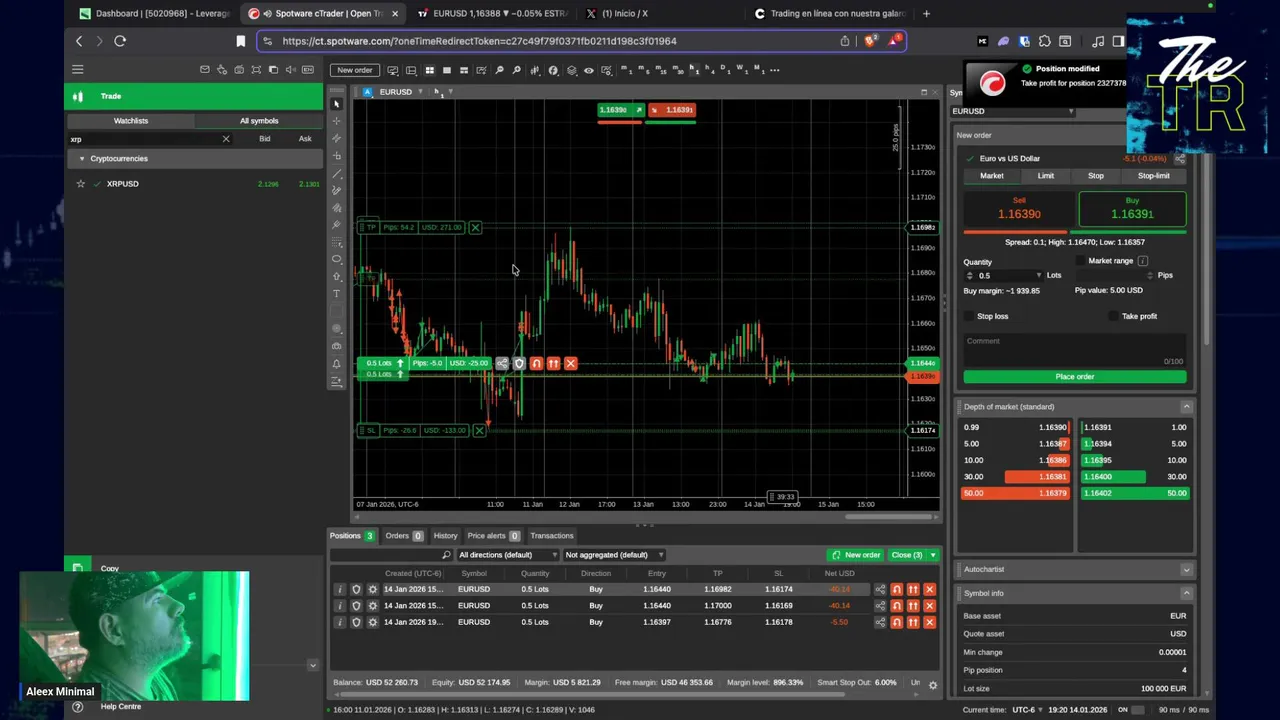
Task: Click New order in positions panel
Action: tap(856, 555)
